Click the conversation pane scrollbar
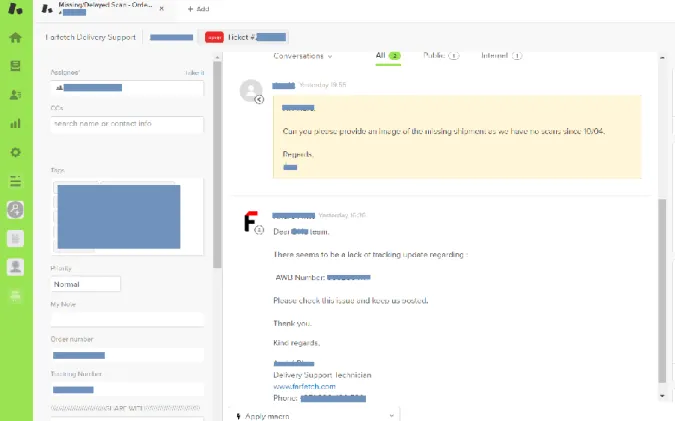Viewport: 675px width, 421px height. point(662,291)
